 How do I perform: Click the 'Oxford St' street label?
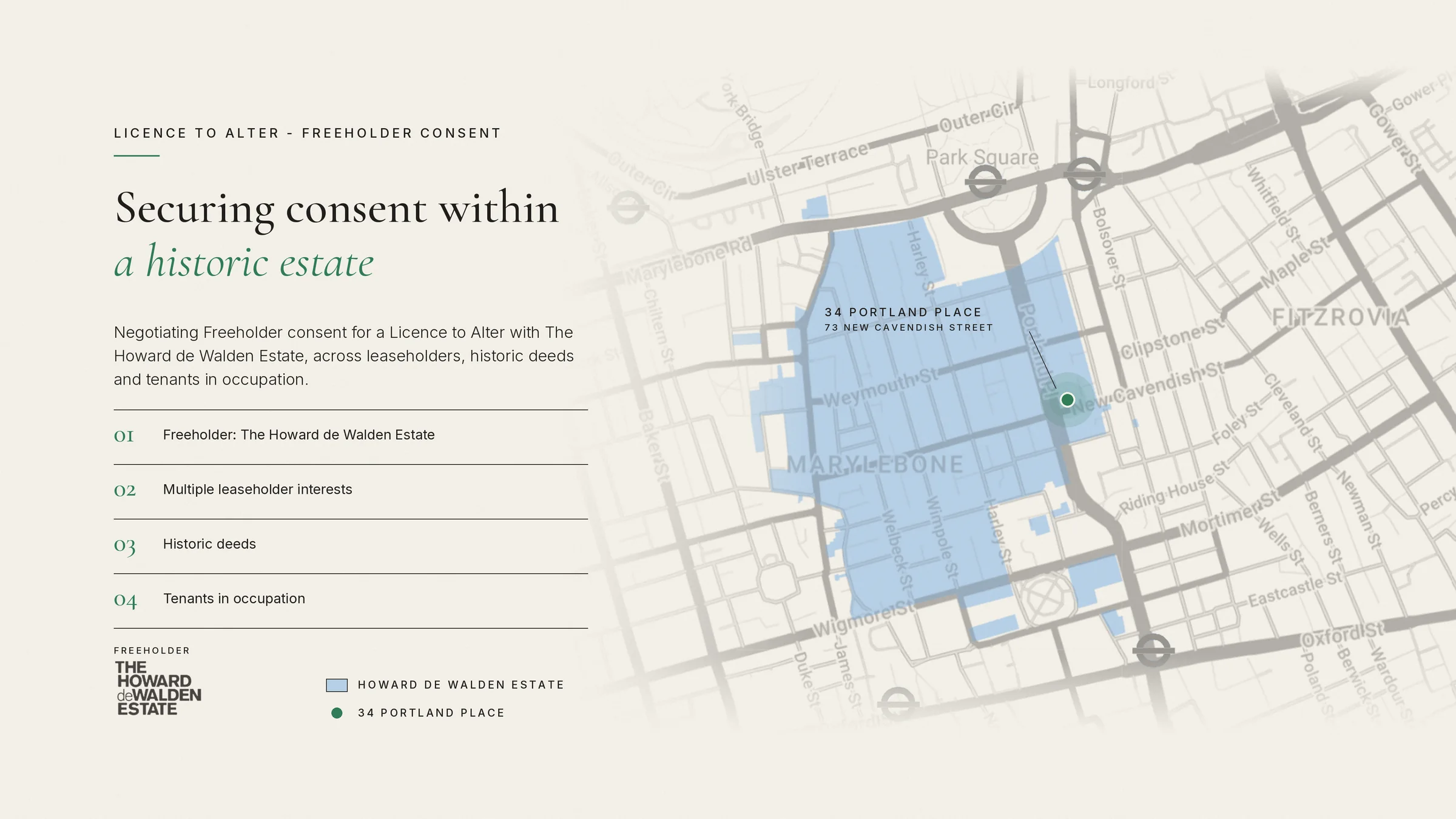pos(1343,635)
